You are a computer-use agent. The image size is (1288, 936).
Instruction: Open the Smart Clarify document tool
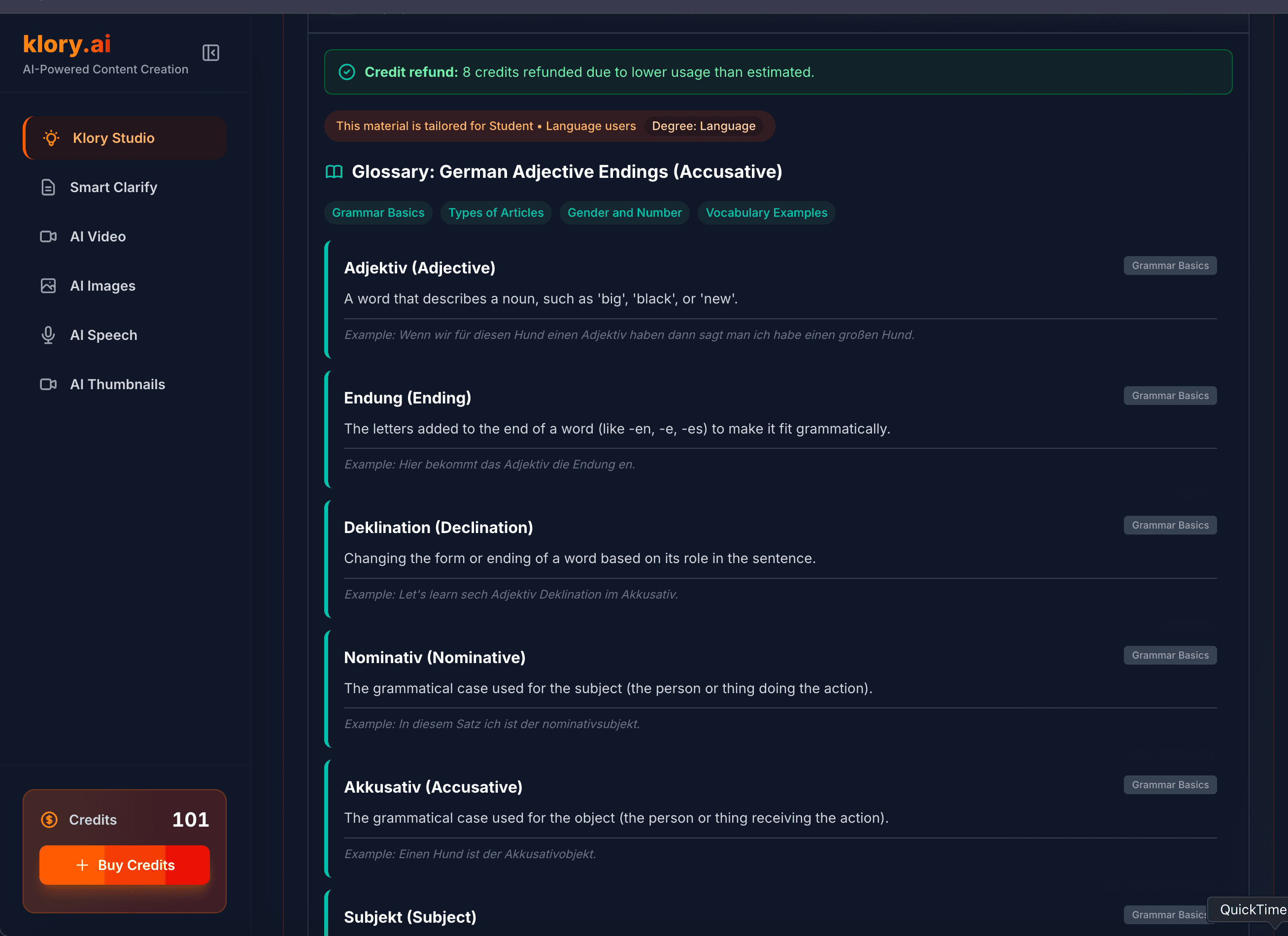[114, 187]
